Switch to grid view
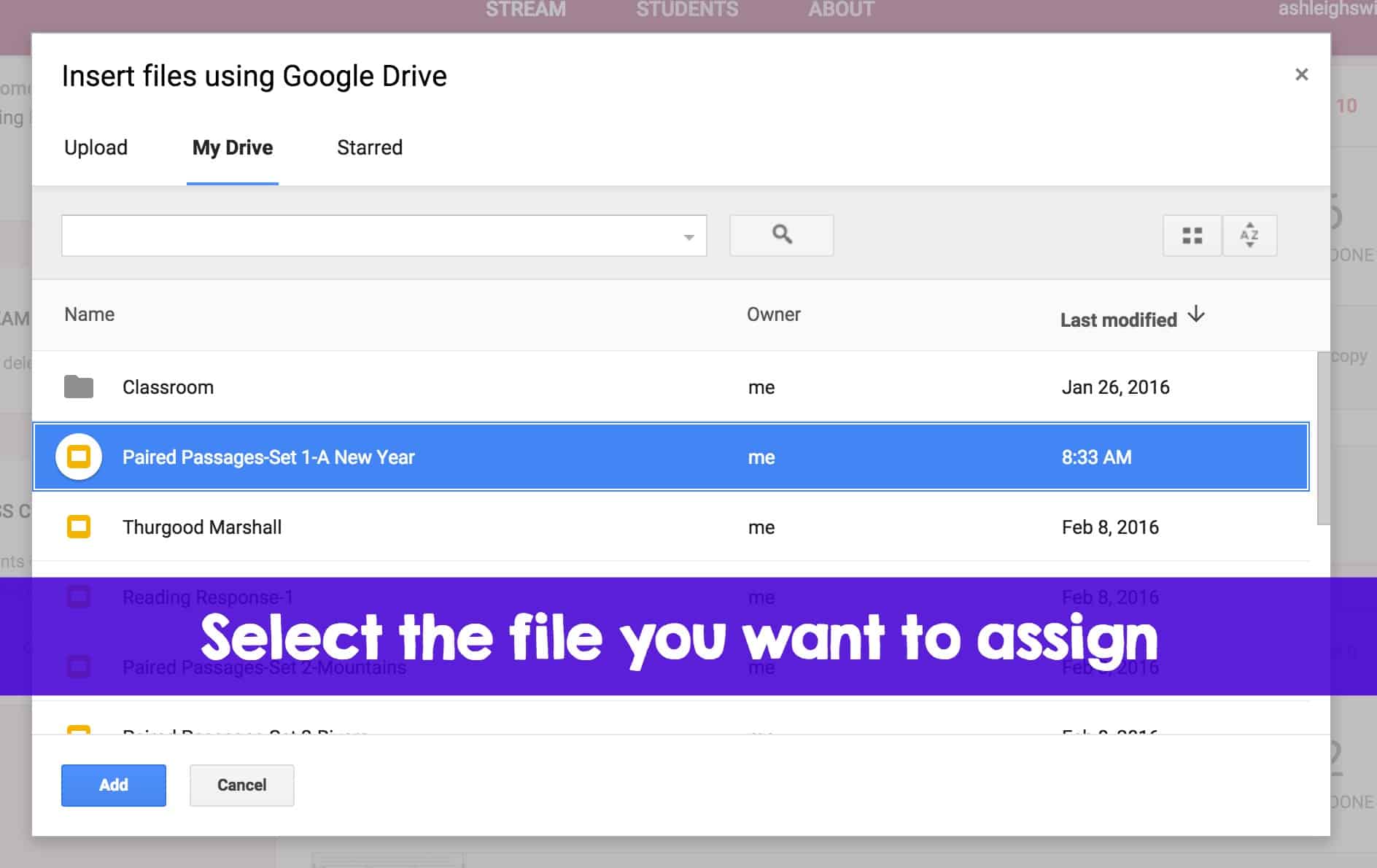 [1192, 235]
